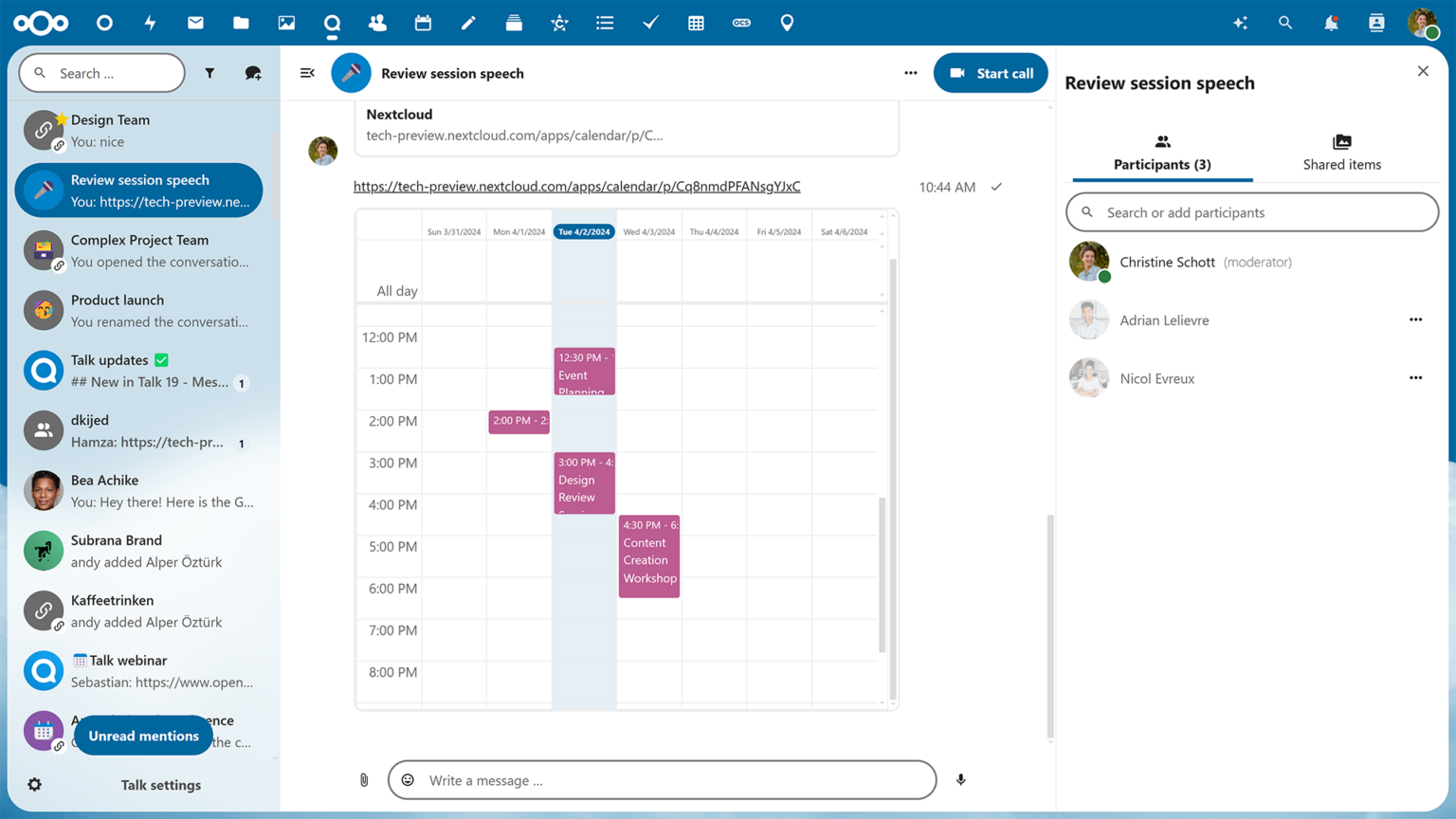Toggle the conversation filter funnel
Image resolution: width=1456 pixels, height=819 pixels.
click(209, 73)
